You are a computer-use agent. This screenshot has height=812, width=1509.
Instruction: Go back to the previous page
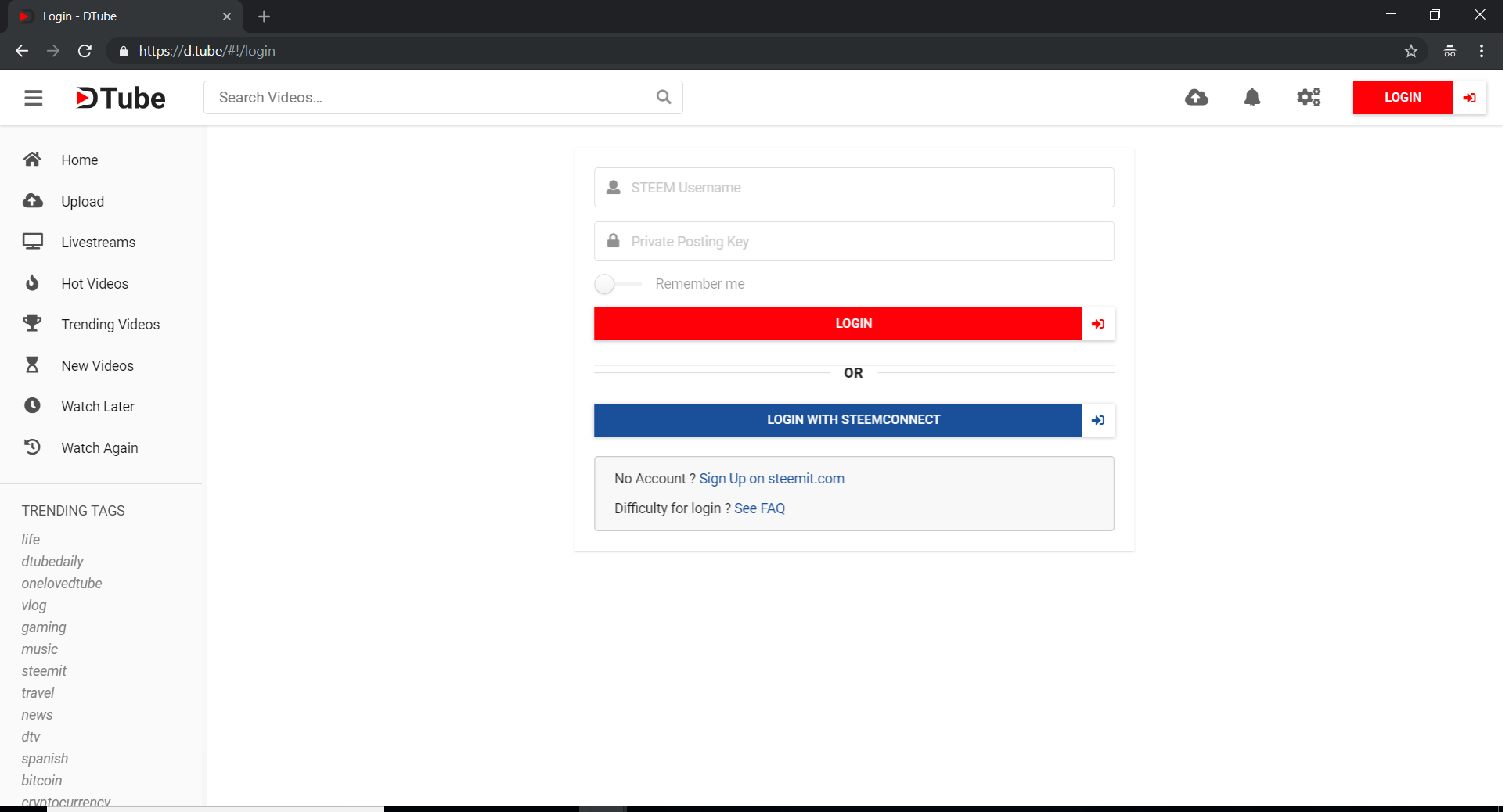[22, 51]
